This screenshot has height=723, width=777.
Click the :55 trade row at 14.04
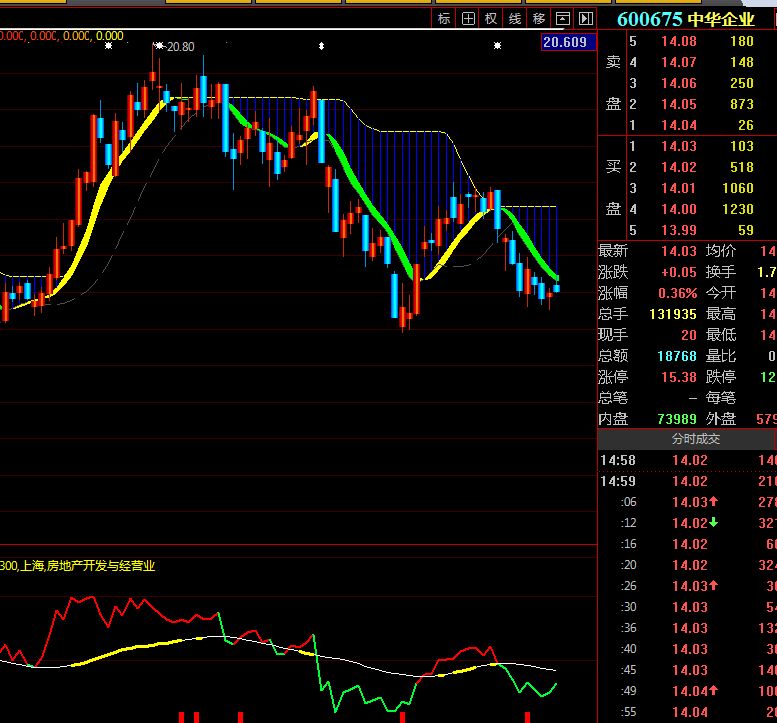[687, 712]
